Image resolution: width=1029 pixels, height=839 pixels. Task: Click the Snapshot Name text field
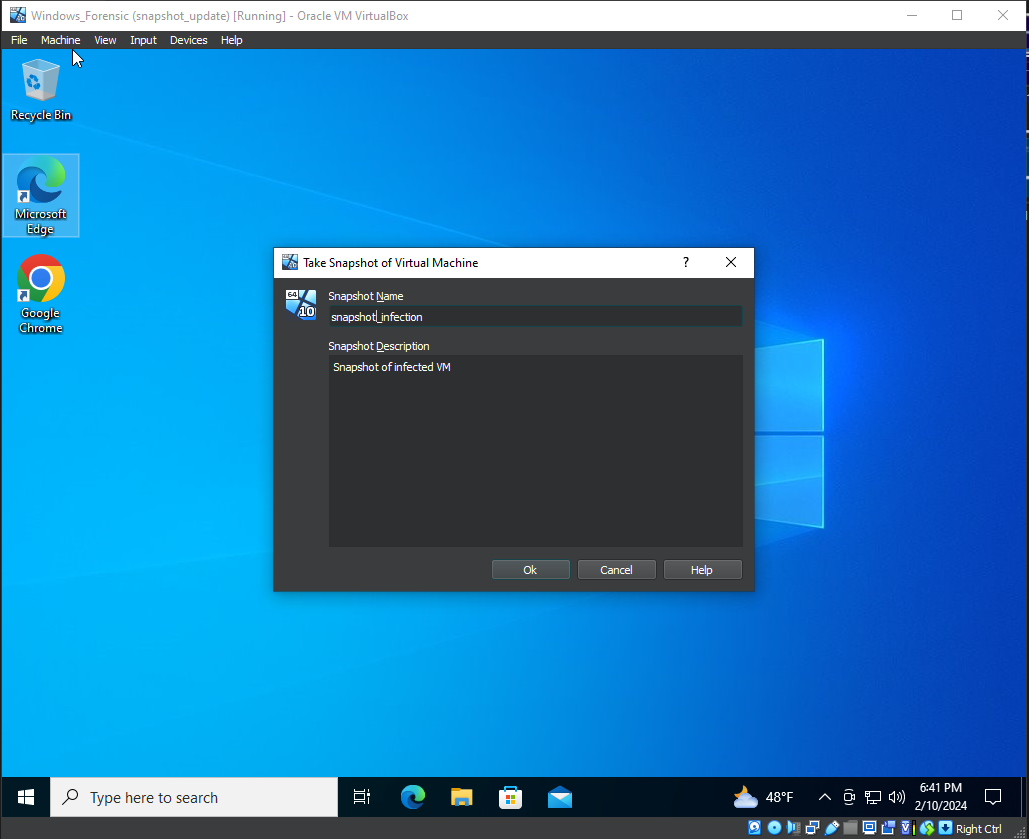pos(535,317)
